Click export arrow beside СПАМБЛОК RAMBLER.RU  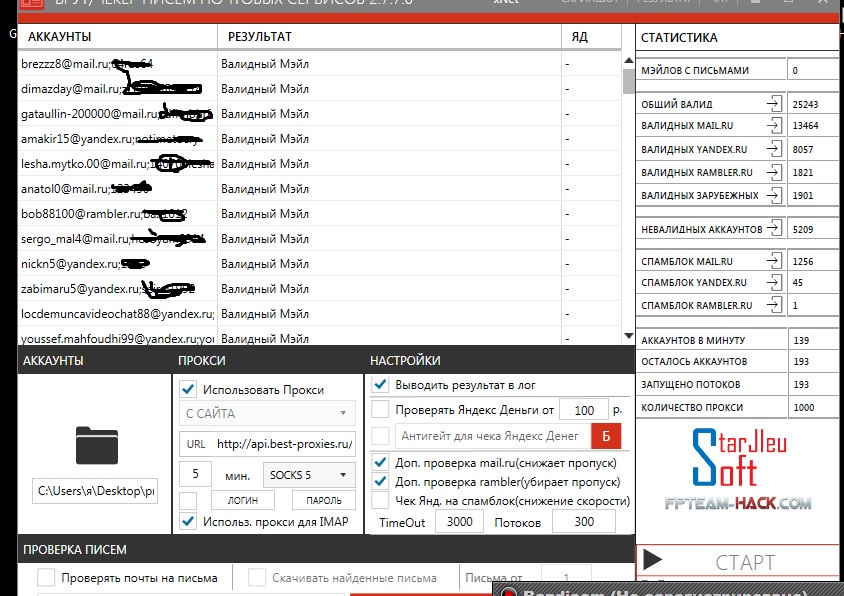coord(773,305)
